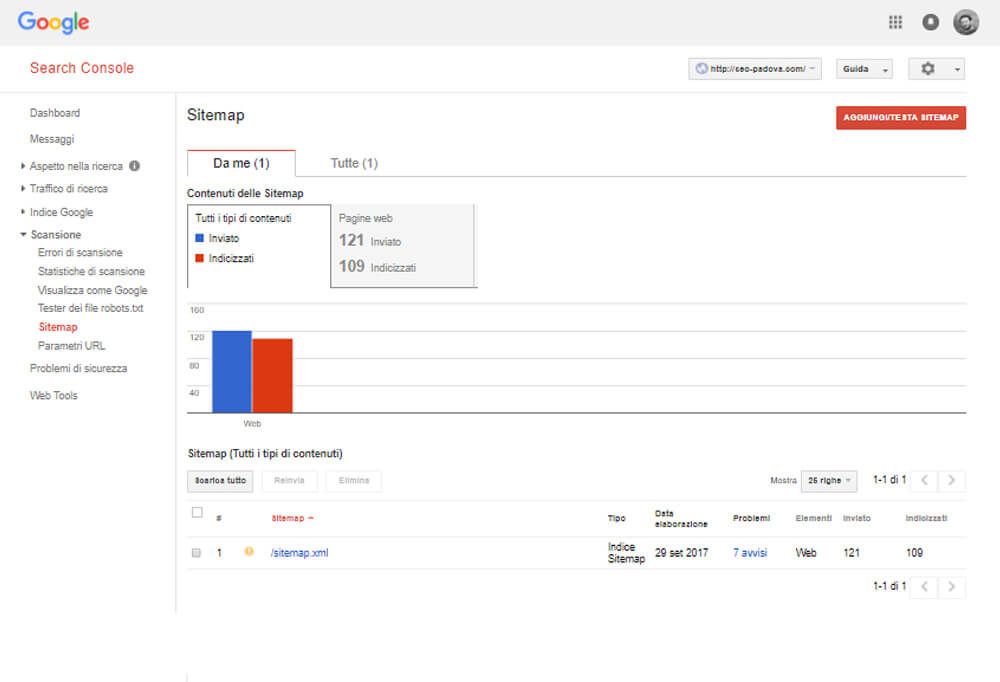Click the Inviato column header
This screenshot has height=682, width=1000.
(857, 518)
